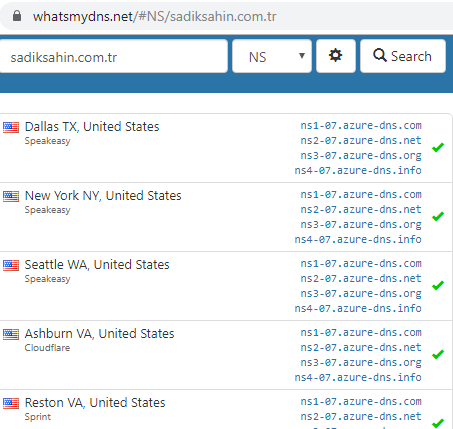Click ns1-07.azure-dns.com in Dallas row
Screen dimensions: 453x429
[361, 126]
